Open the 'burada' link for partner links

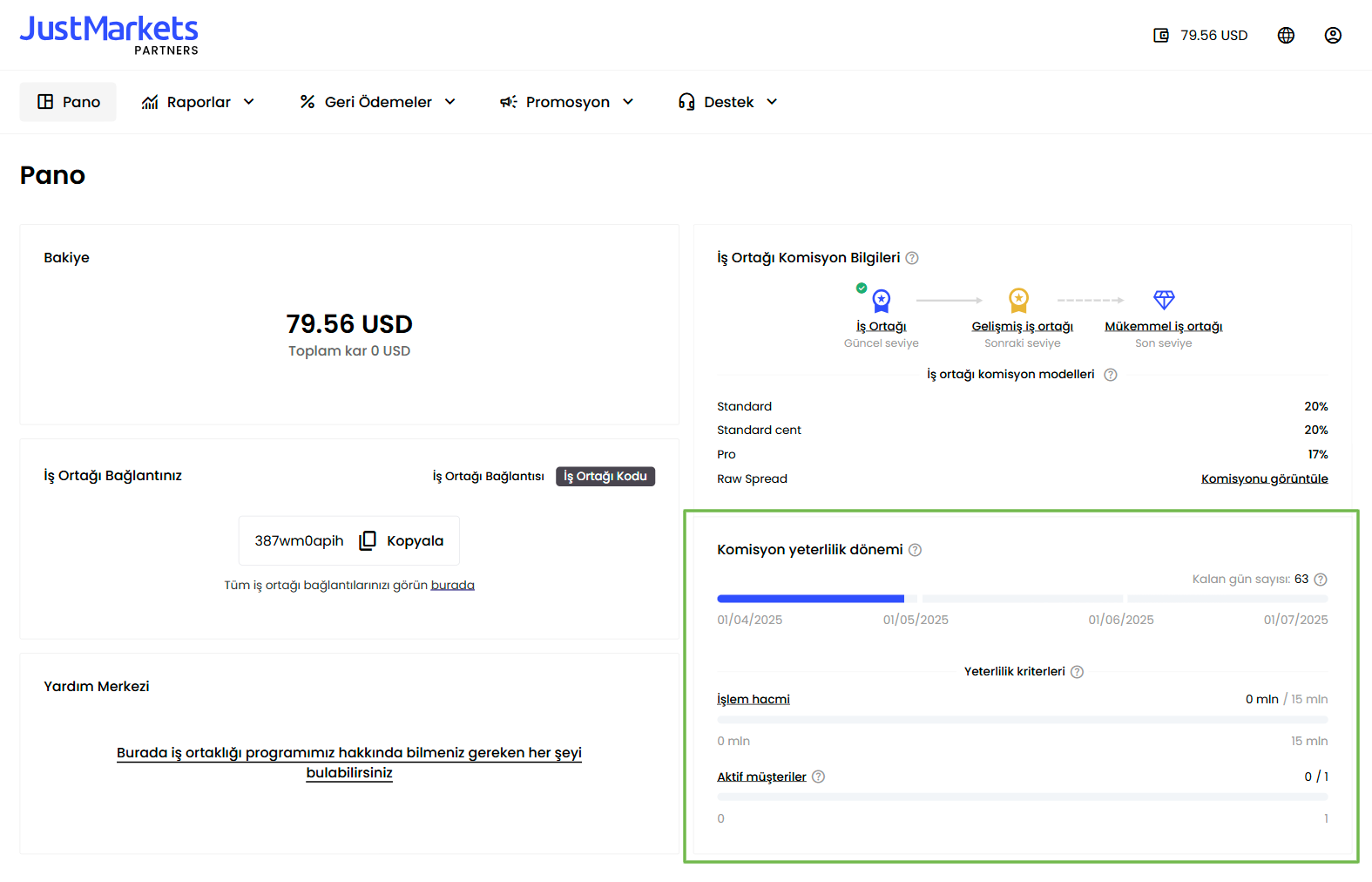pos(453,585)
